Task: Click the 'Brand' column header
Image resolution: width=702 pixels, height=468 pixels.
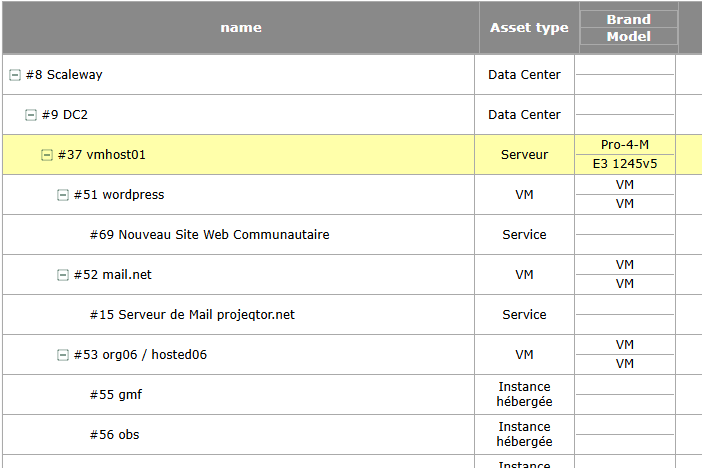Action: (628, 19)
